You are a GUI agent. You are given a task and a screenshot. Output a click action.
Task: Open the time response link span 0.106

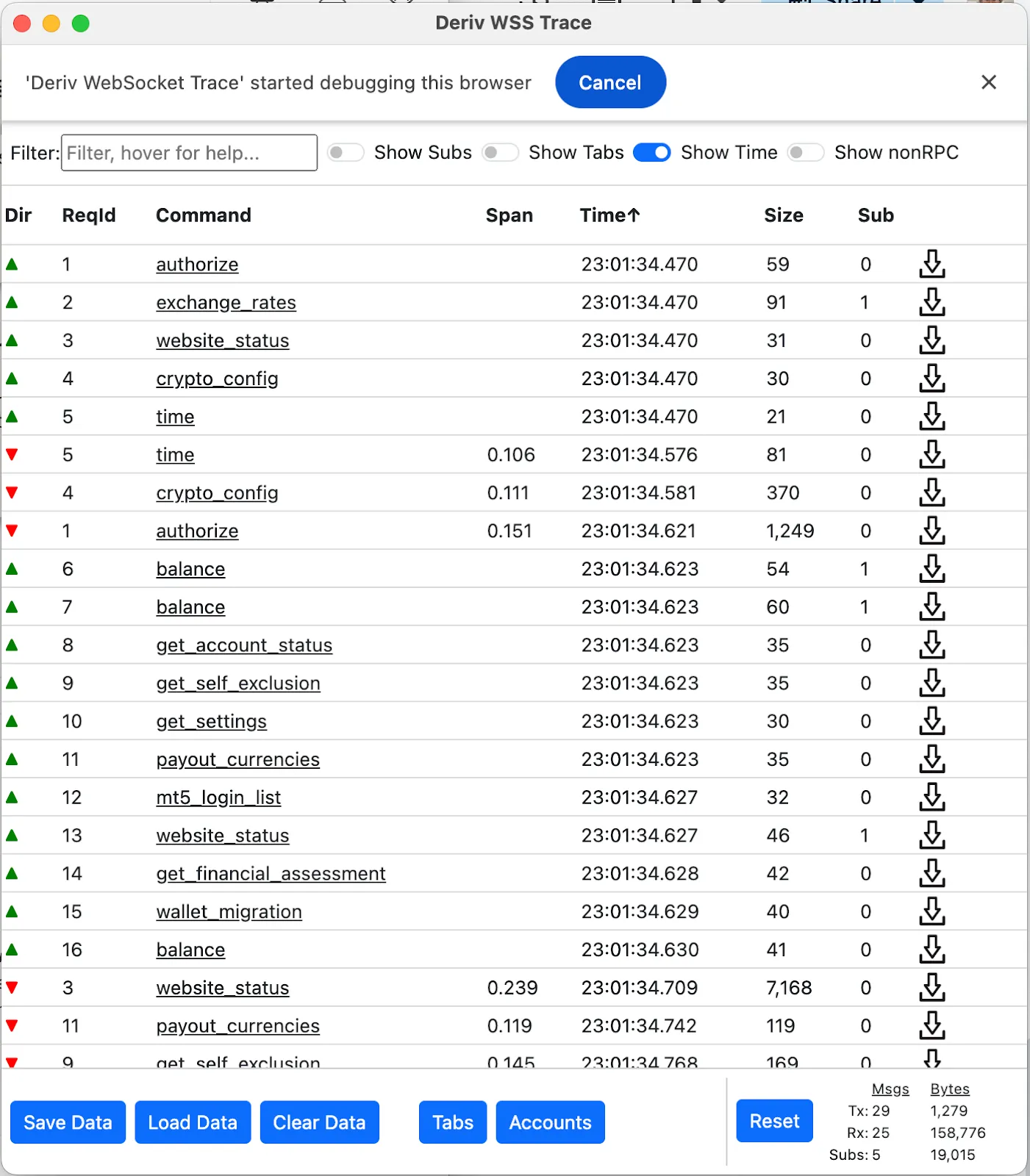point(175,455)
